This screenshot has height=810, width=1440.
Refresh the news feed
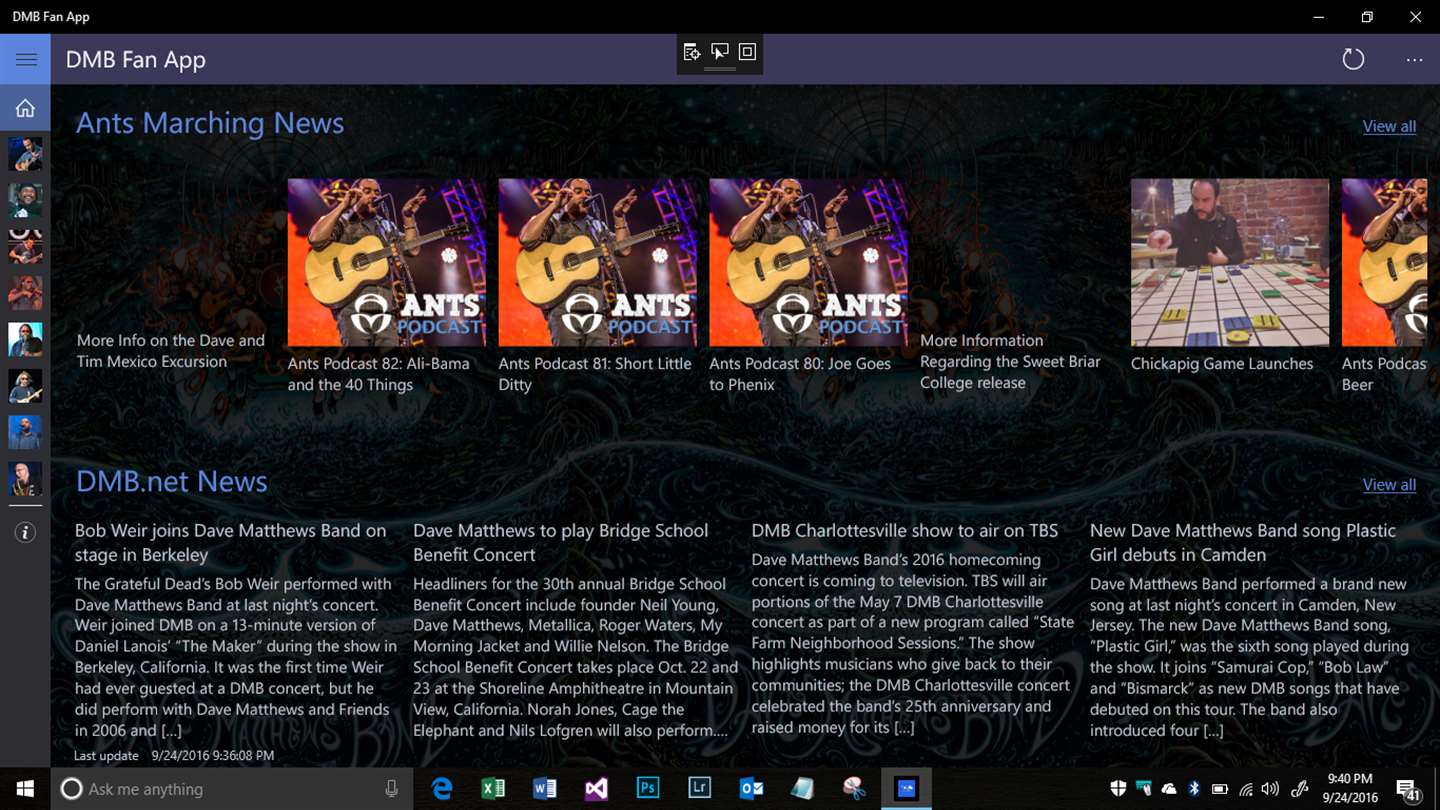coord(1353,59)
